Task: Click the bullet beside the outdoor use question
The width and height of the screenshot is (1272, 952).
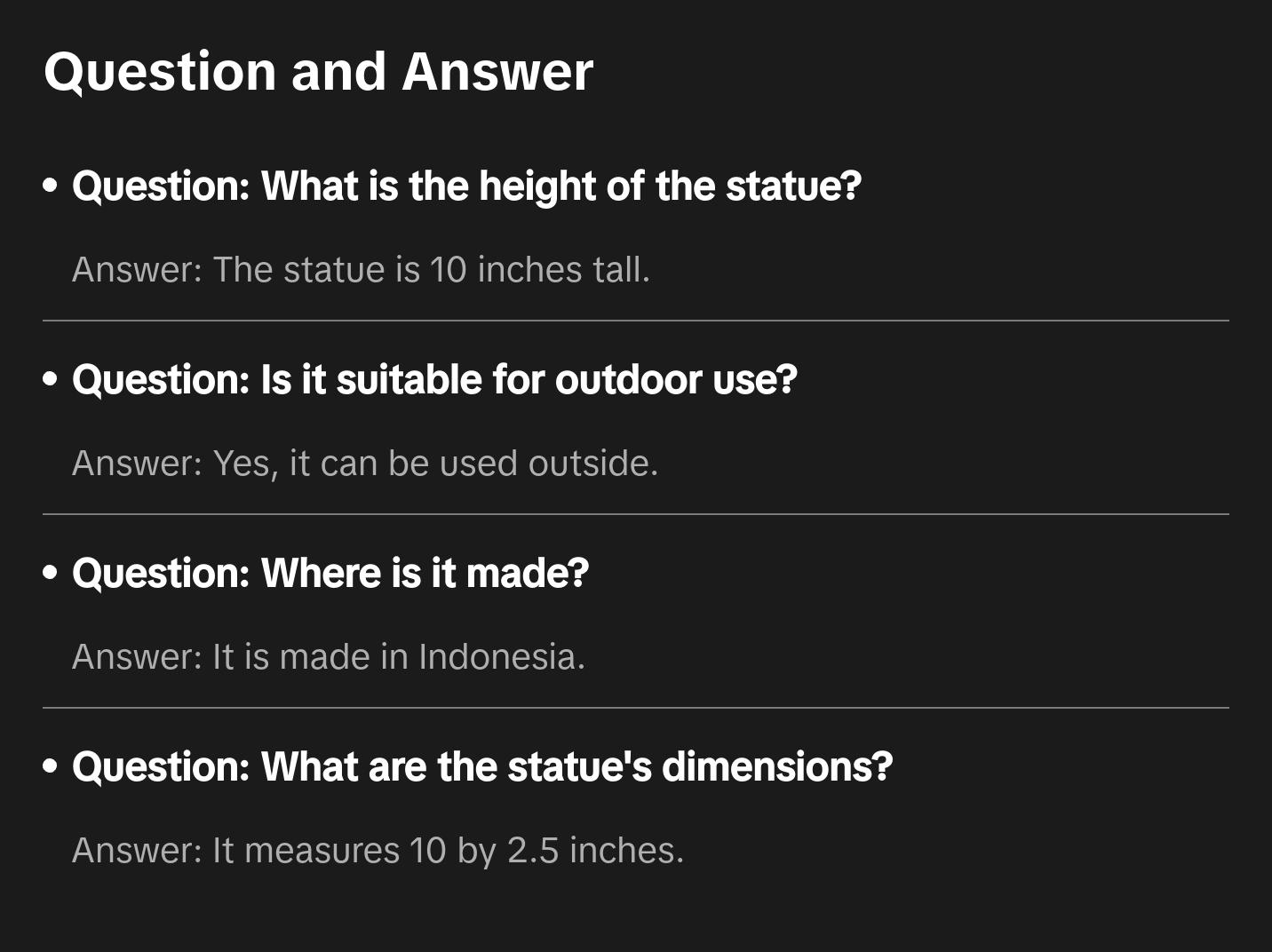Action: [x=51, y=380]
